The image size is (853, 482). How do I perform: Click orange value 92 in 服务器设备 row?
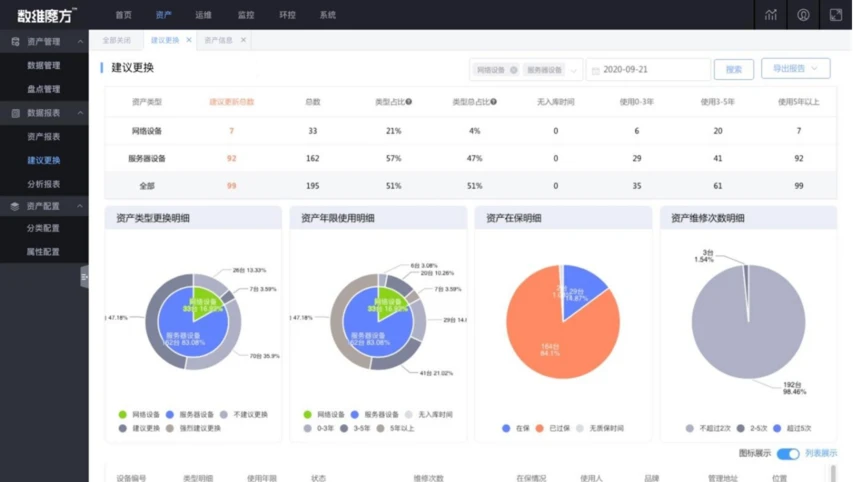(232, 158)
